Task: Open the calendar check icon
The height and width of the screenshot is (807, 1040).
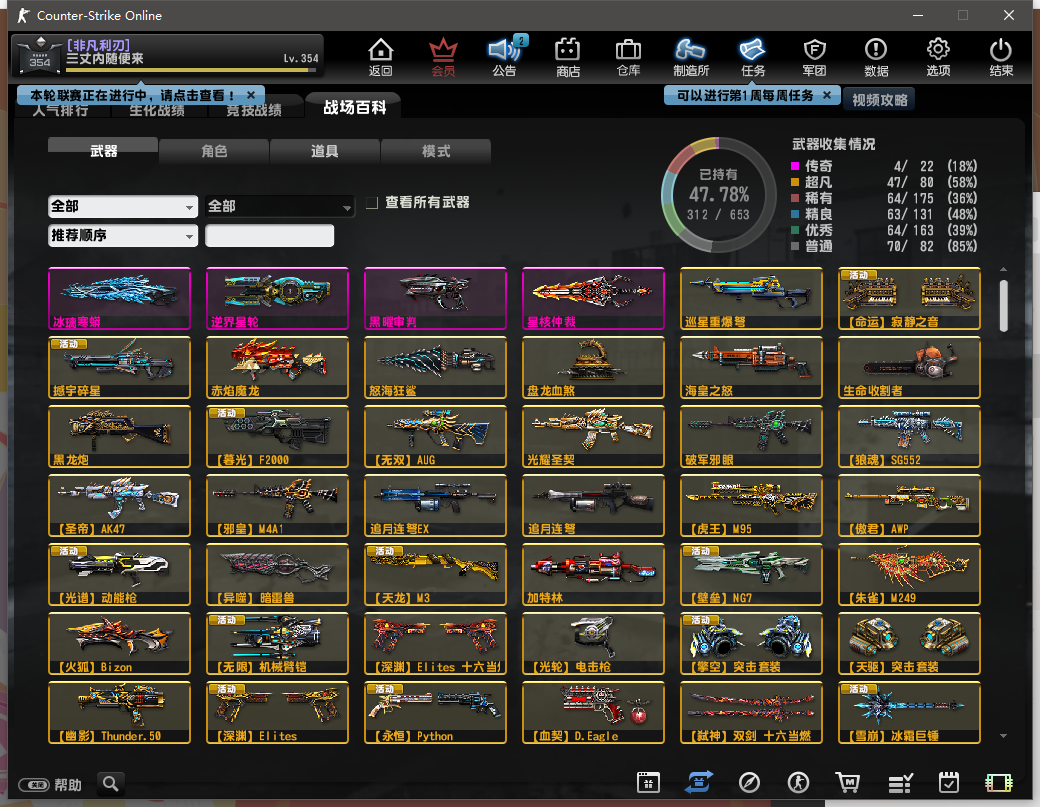Action: (949, 782)
